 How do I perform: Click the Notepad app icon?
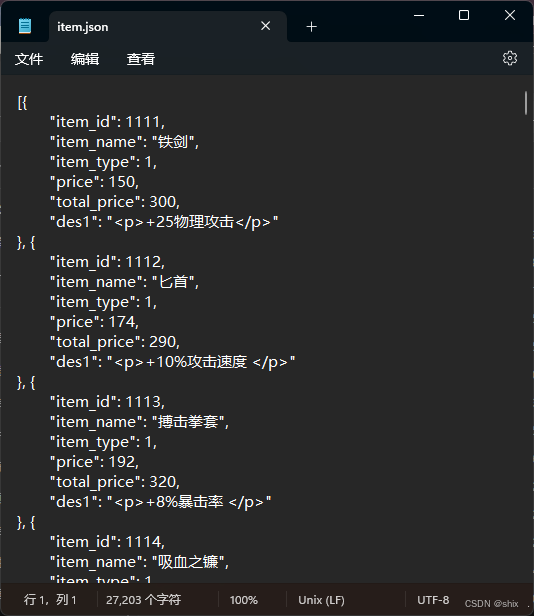(25, 26)
